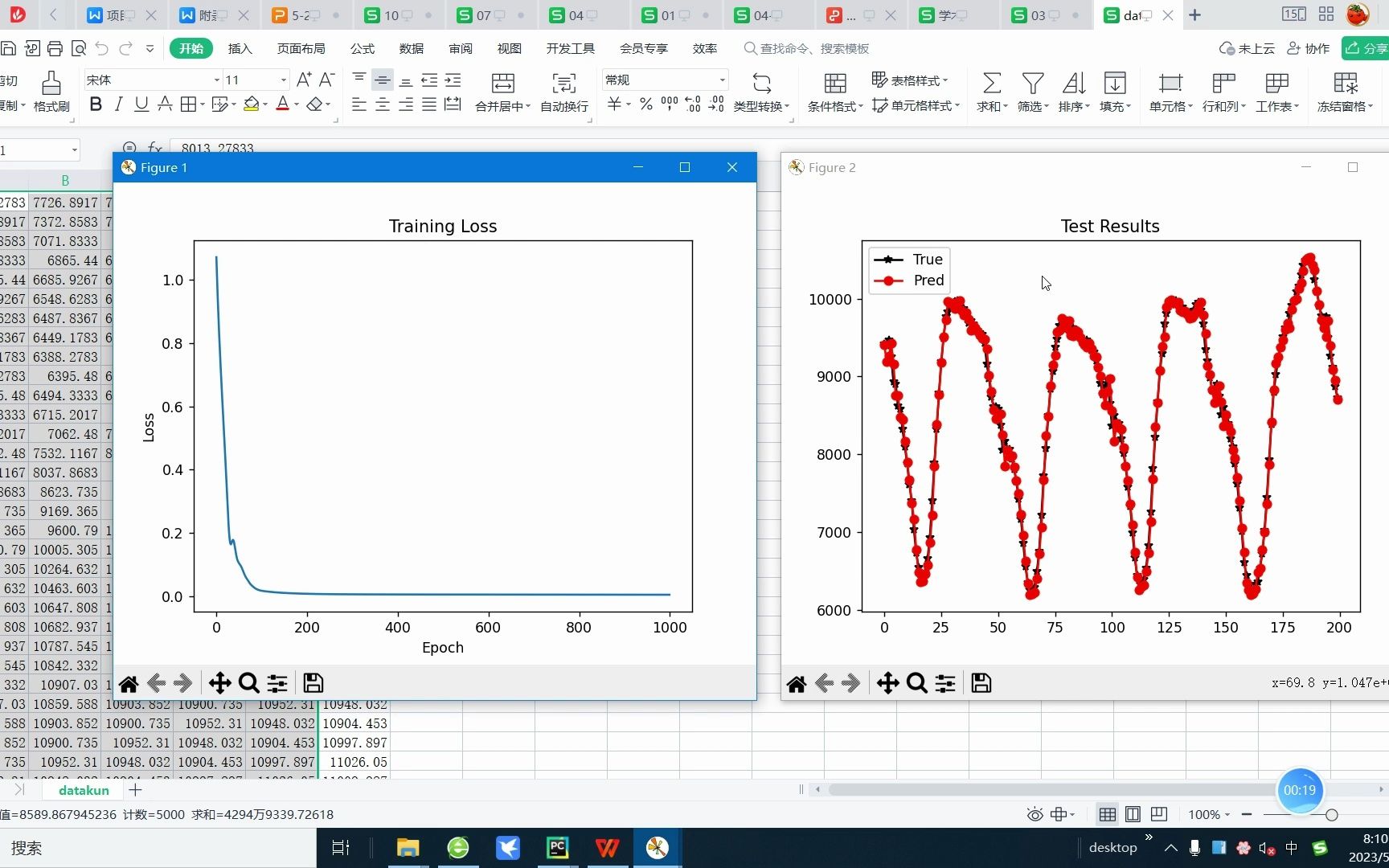Open the Data (数据) ribbon tab
Screen dimensions: 1389x868
[x=412, y=49]
